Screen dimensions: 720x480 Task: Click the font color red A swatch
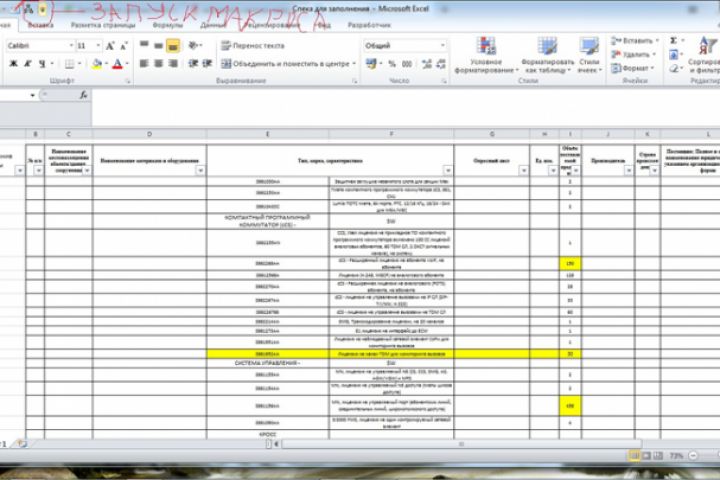click(118, 64)
